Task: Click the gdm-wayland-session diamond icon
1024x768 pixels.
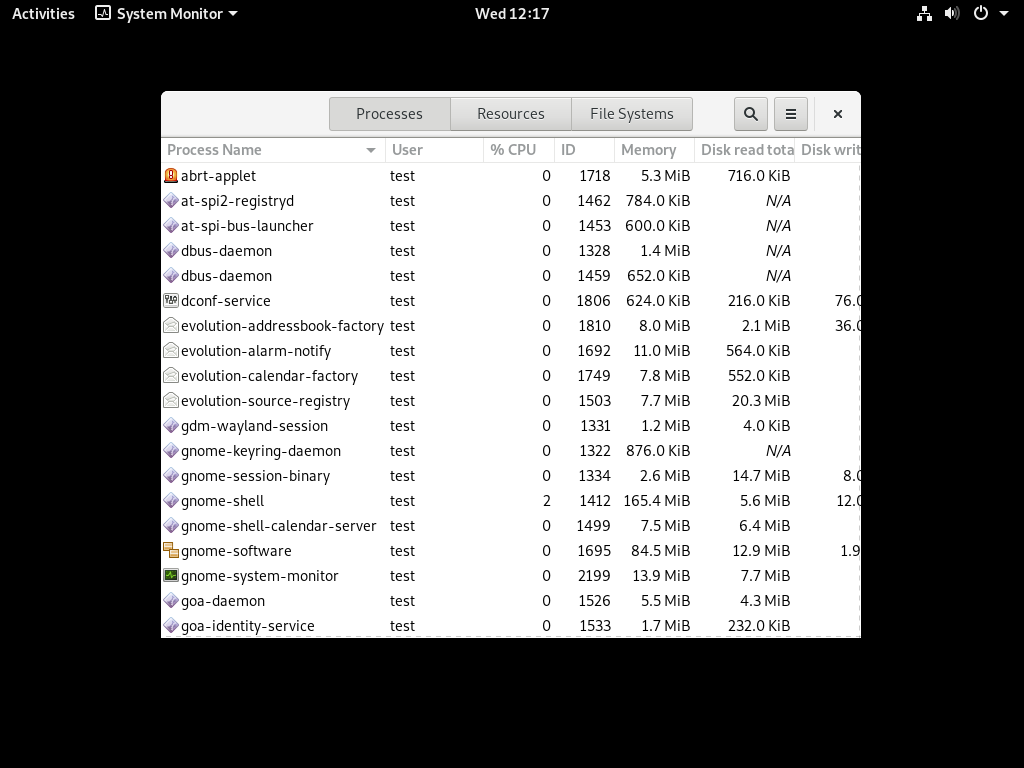Action: (x=170, y=426)
